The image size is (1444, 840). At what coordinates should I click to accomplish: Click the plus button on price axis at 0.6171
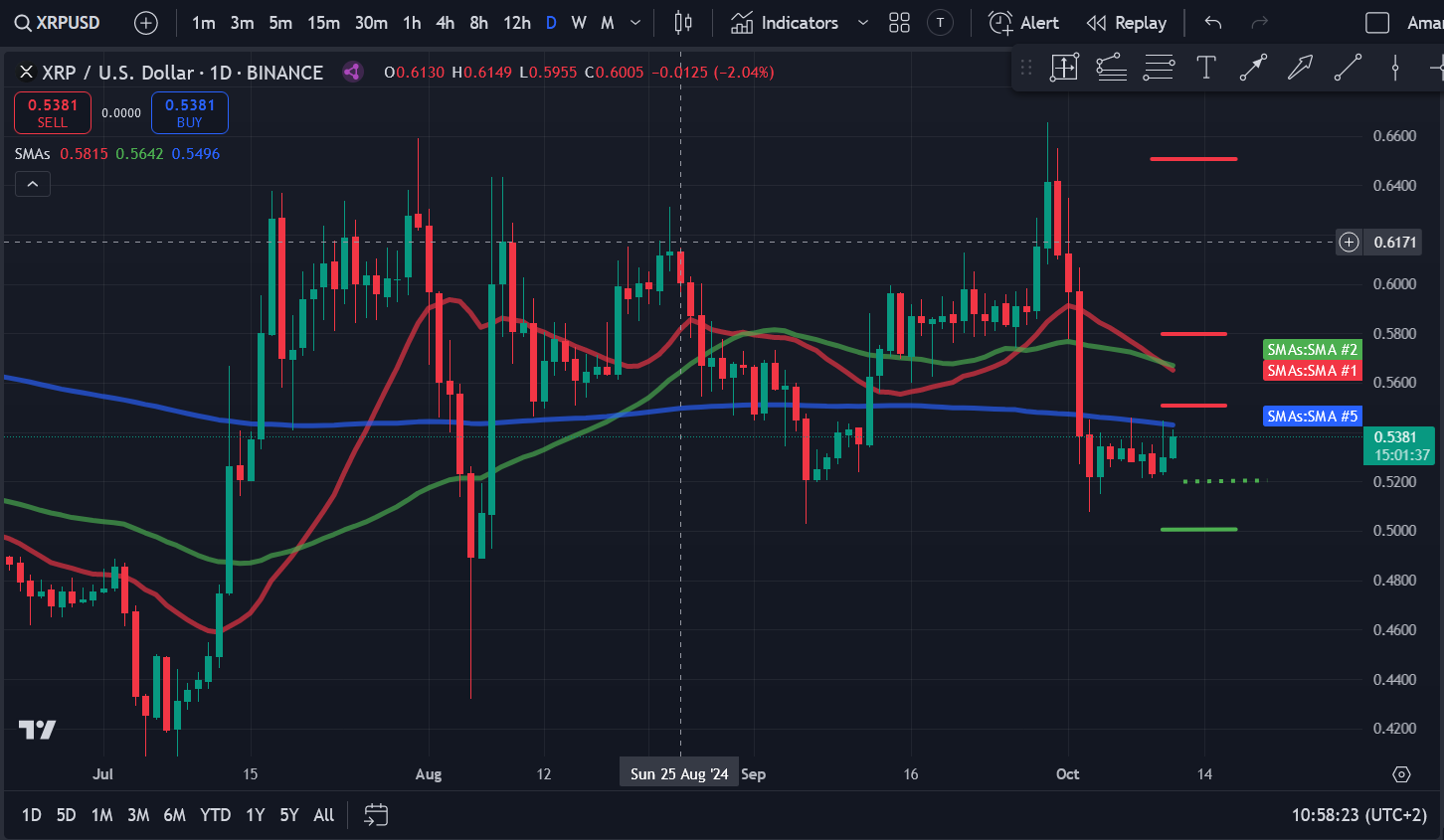(x=1349, y=242)
